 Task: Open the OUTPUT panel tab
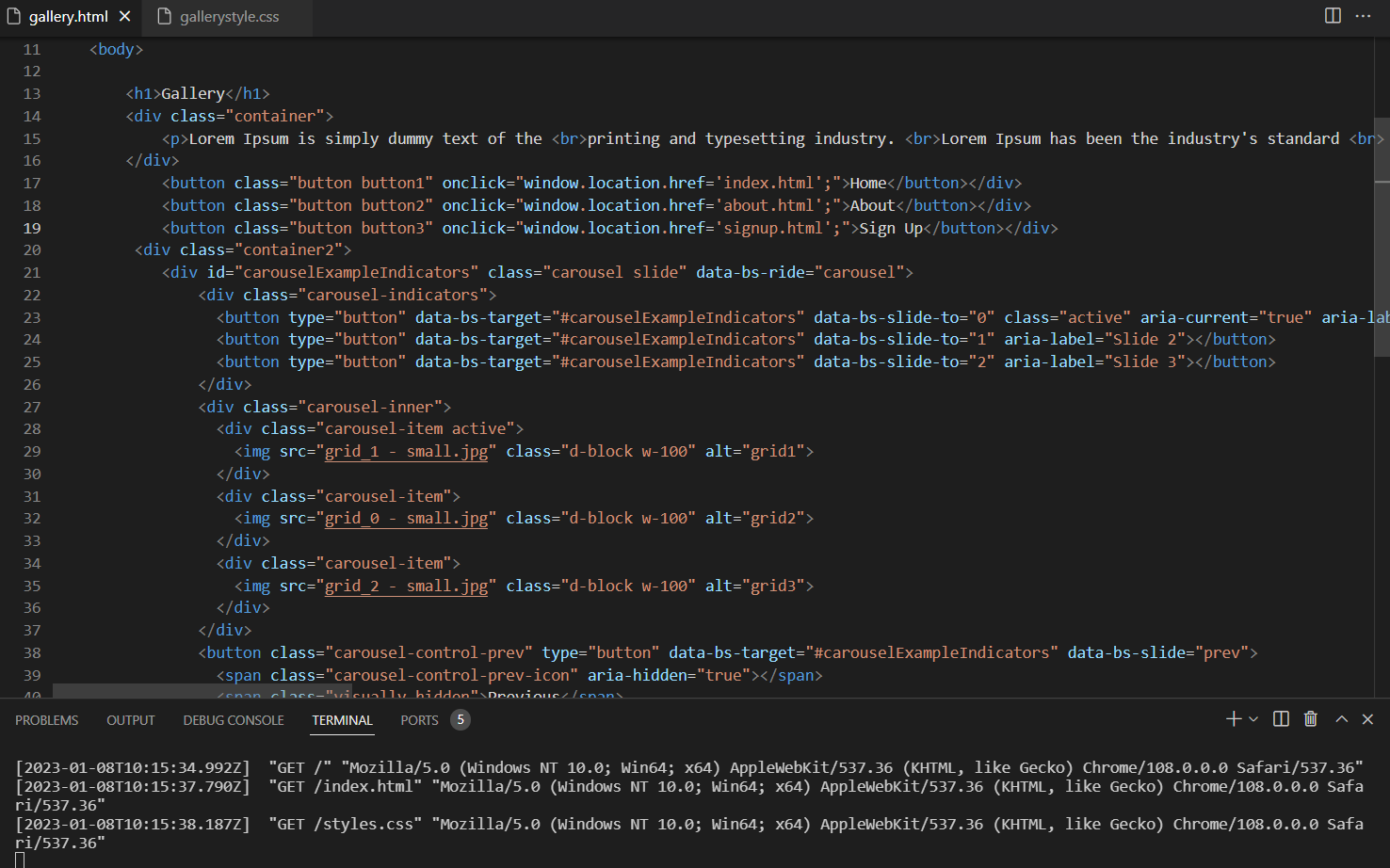(131, 720)
